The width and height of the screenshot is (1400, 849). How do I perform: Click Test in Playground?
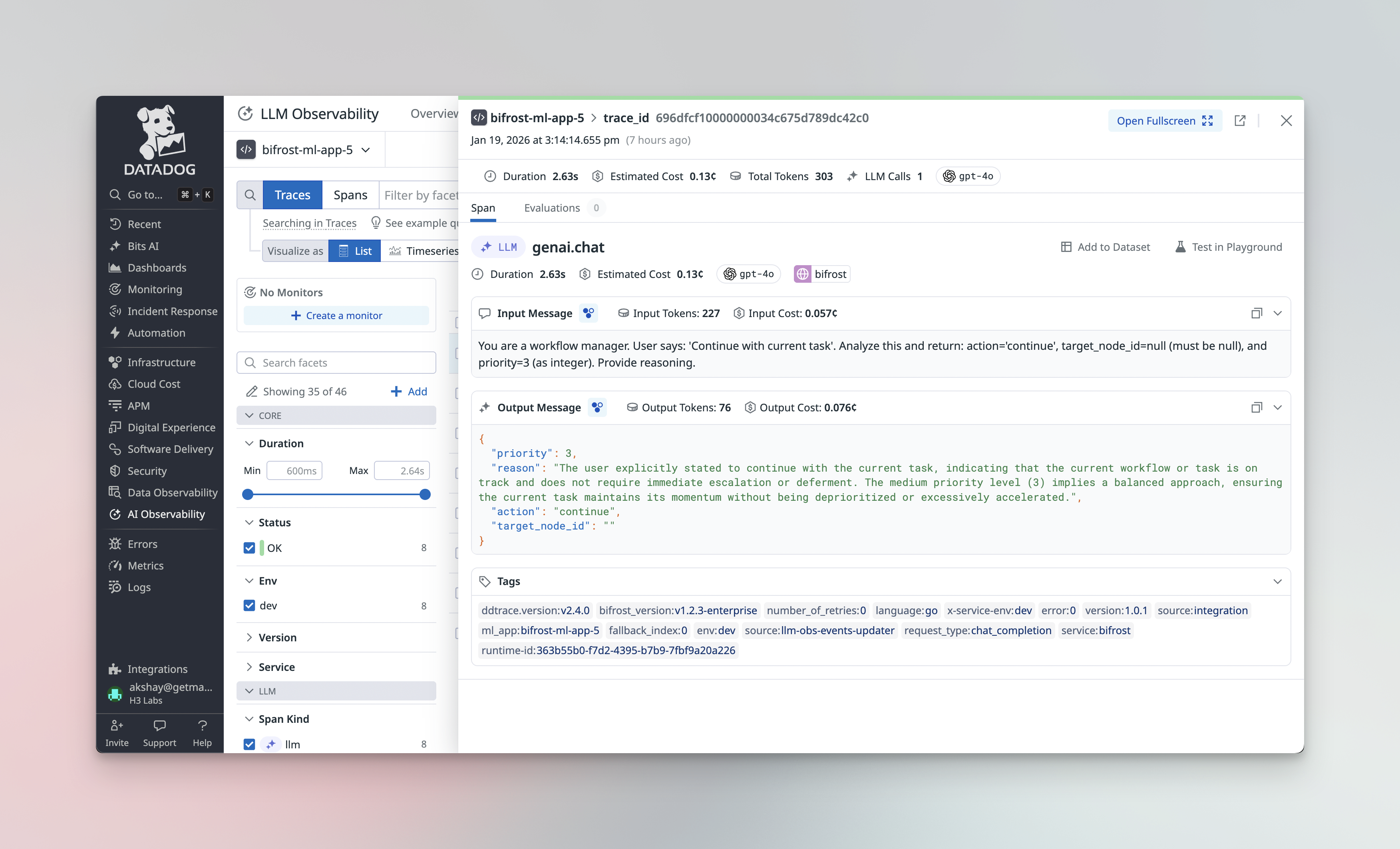point(1229,246)
